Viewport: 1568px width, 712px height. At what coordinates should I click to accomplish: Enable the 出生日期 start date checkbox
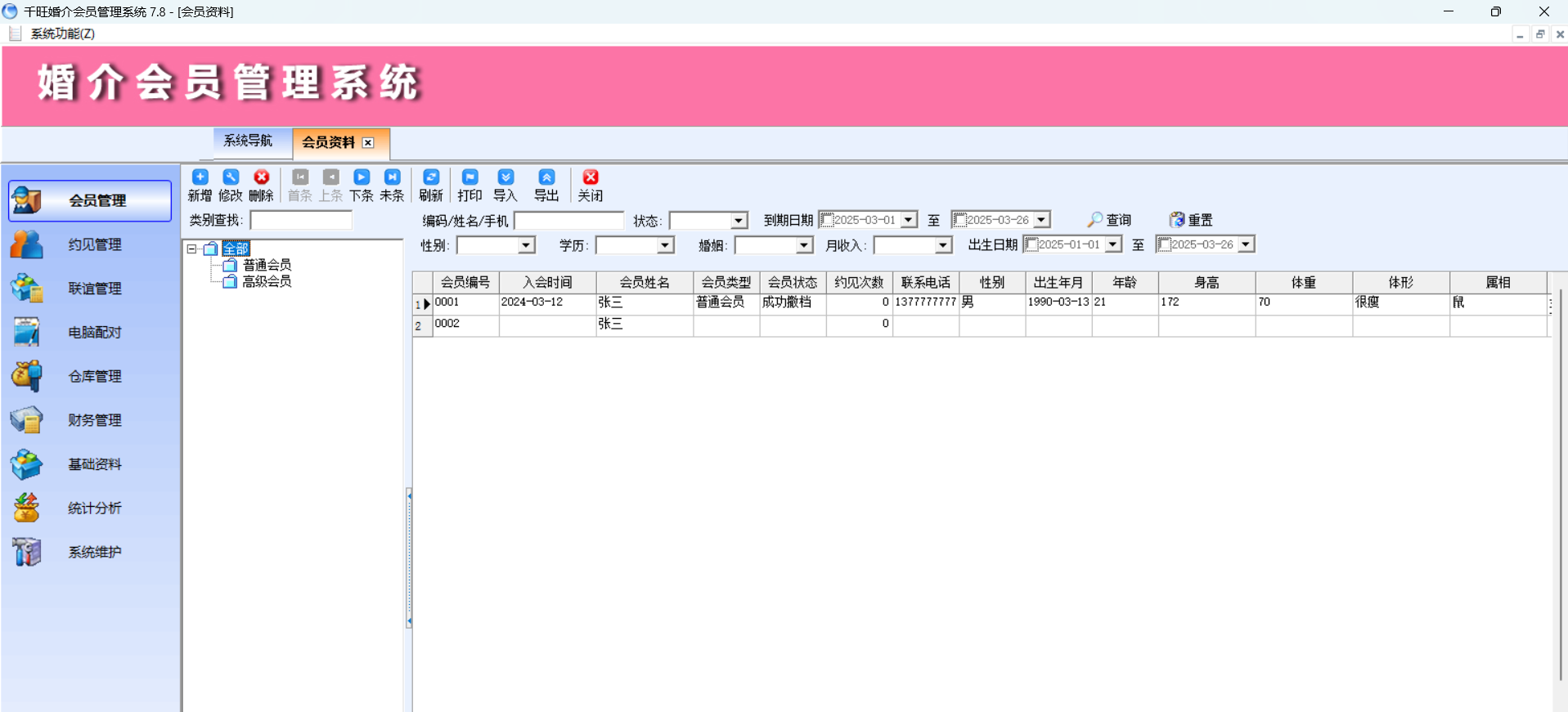1031,244
